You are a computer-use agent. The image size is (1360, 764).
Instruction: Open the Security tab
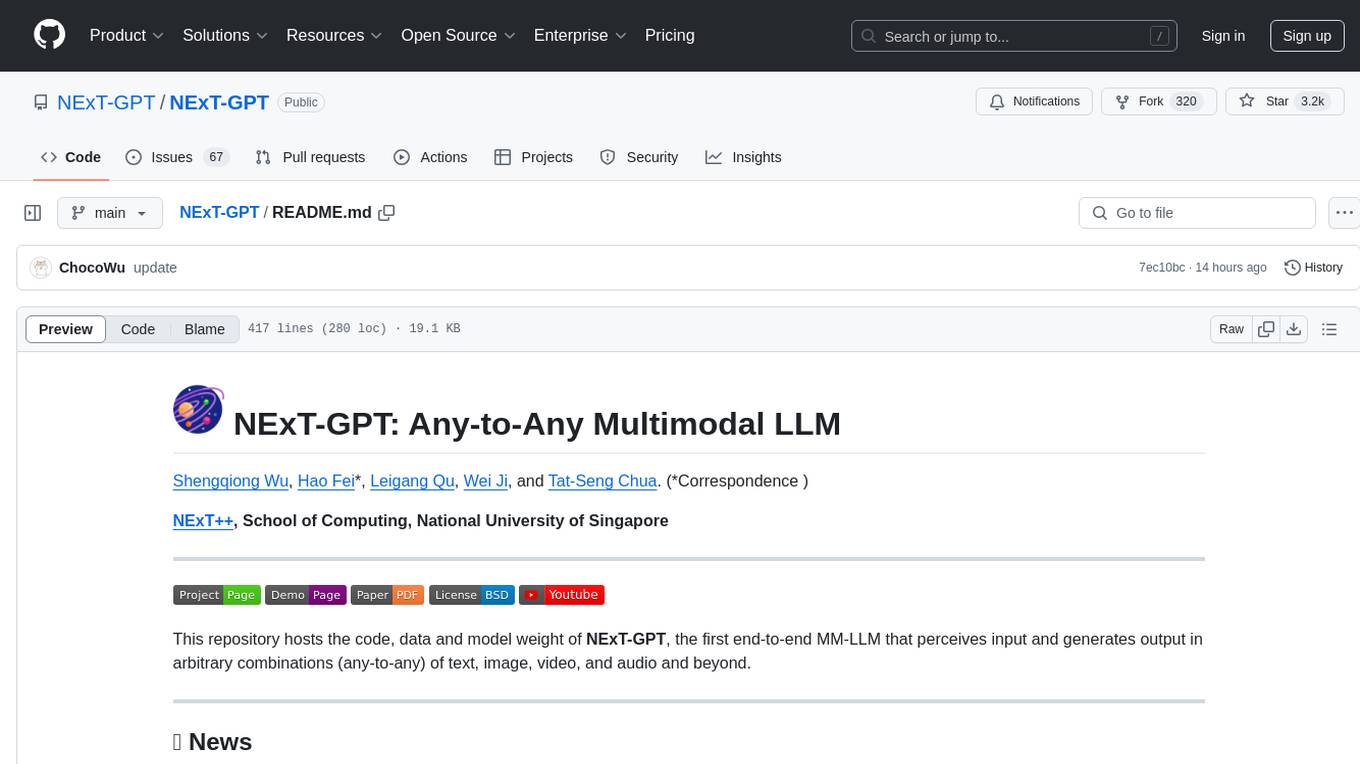639,157
